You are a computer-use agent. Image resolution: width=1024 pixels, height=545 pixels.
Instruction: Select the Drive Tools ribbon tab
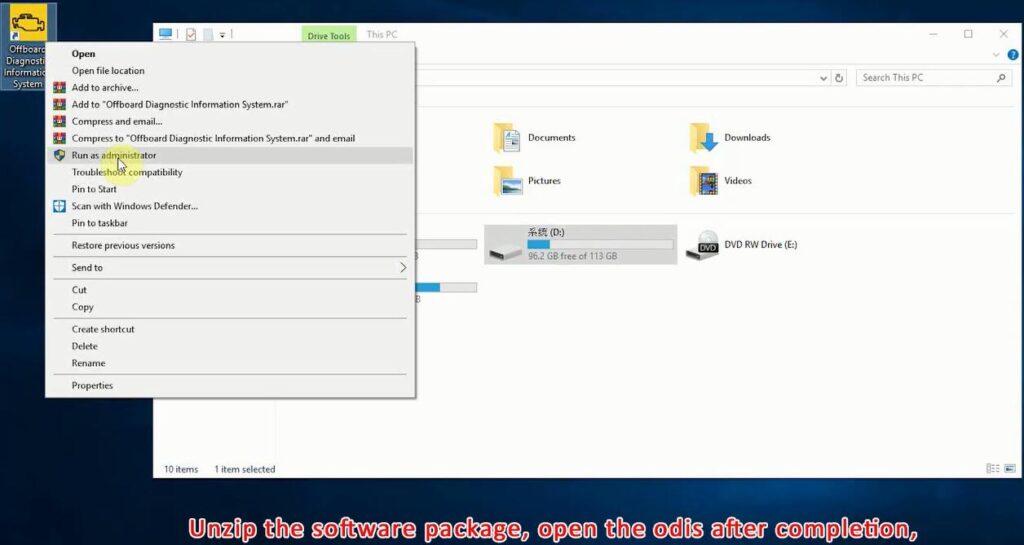coord(327,36)
